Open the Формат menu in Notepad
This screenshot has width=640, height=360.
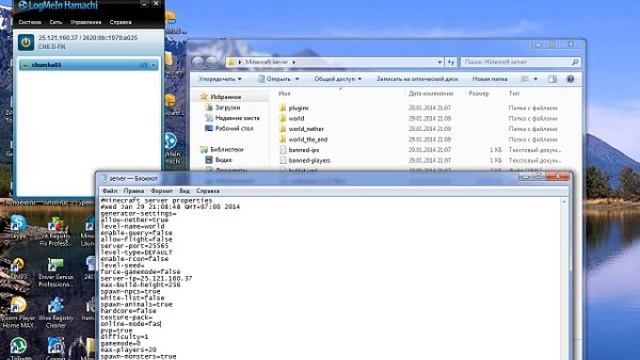coord(162,191)
